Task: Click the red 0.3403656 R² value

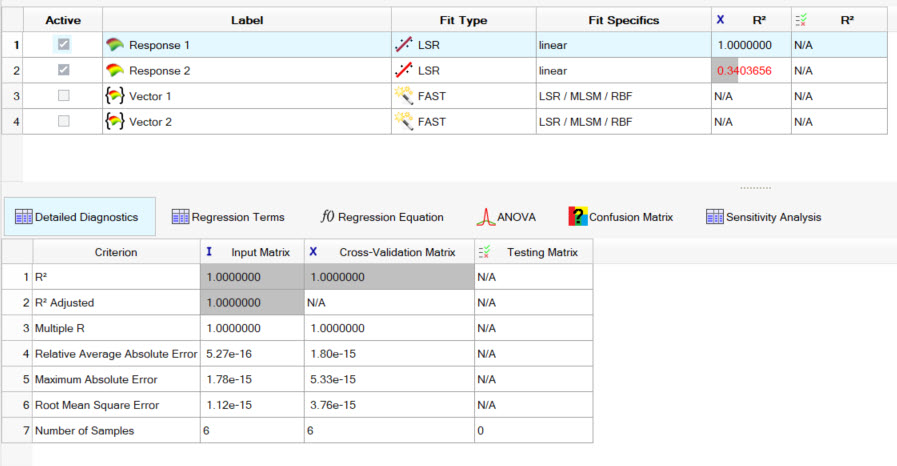Action: pyautogui.click(x=744, y=70)
